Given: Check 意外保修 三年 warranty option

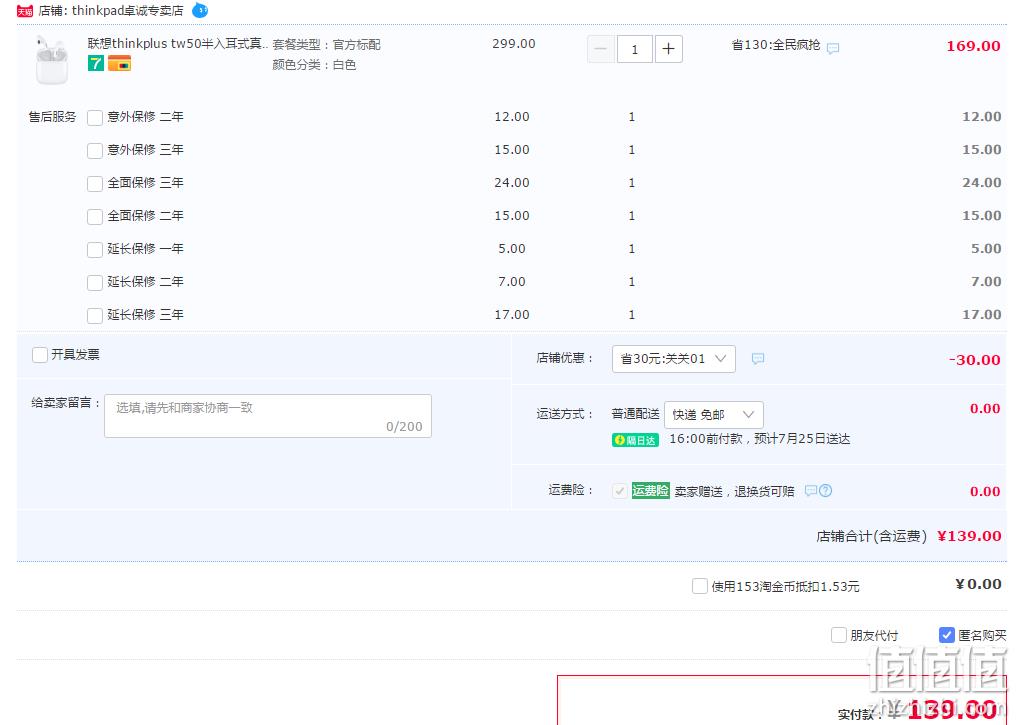Looking at the screenshot, I should pyautogui.click(x=95, y=150).
